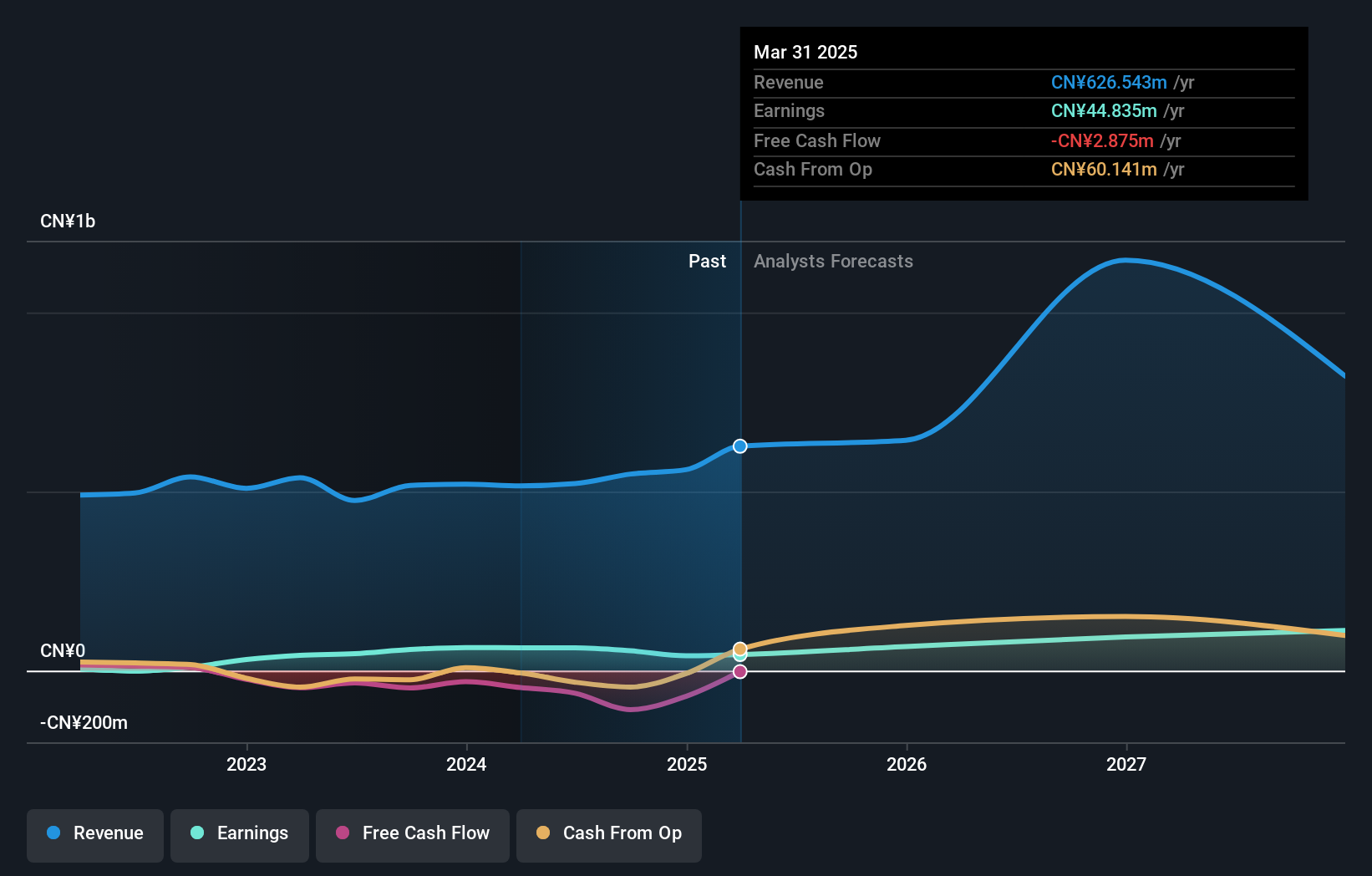Toggle the Earnings legend button
This screenshot has height=876, width=1372.
click(240, 835)
